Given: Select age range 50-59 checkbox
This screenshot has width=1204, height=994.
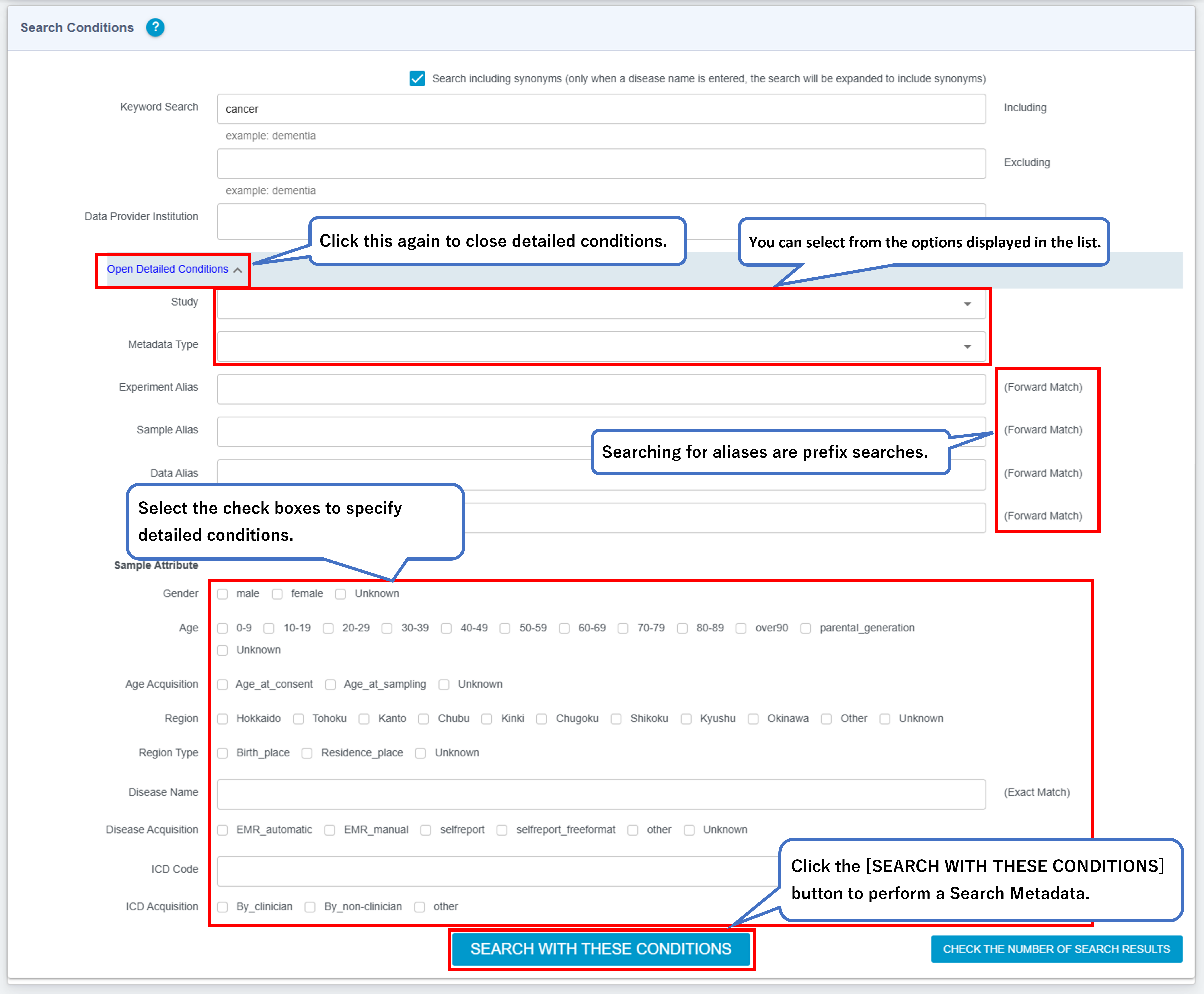Looking at the screenshot, I should click(505, 628).
